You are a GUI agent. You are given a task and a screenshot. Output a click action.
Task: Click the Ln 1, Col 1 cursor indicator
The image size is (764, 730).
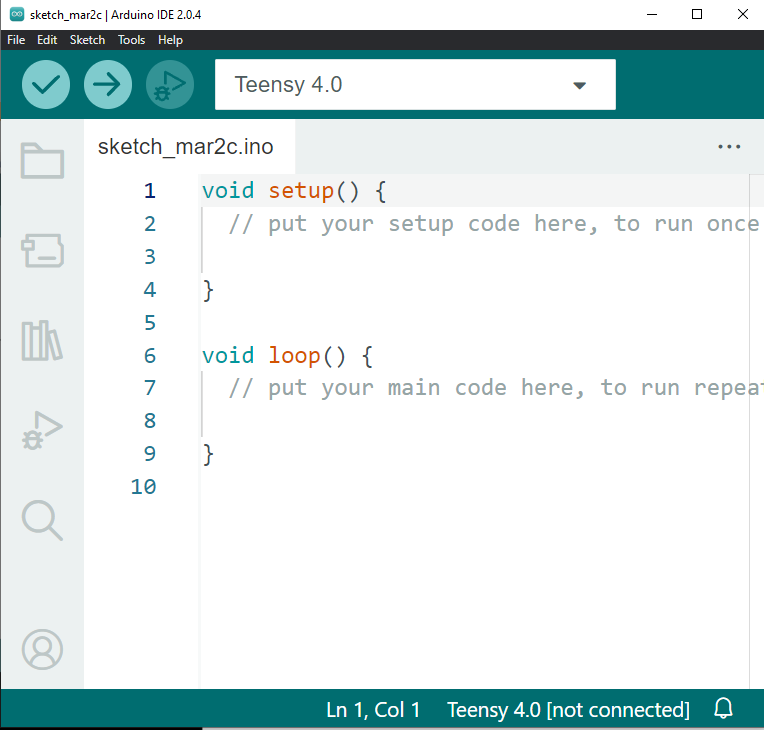[x=373, y=710]
